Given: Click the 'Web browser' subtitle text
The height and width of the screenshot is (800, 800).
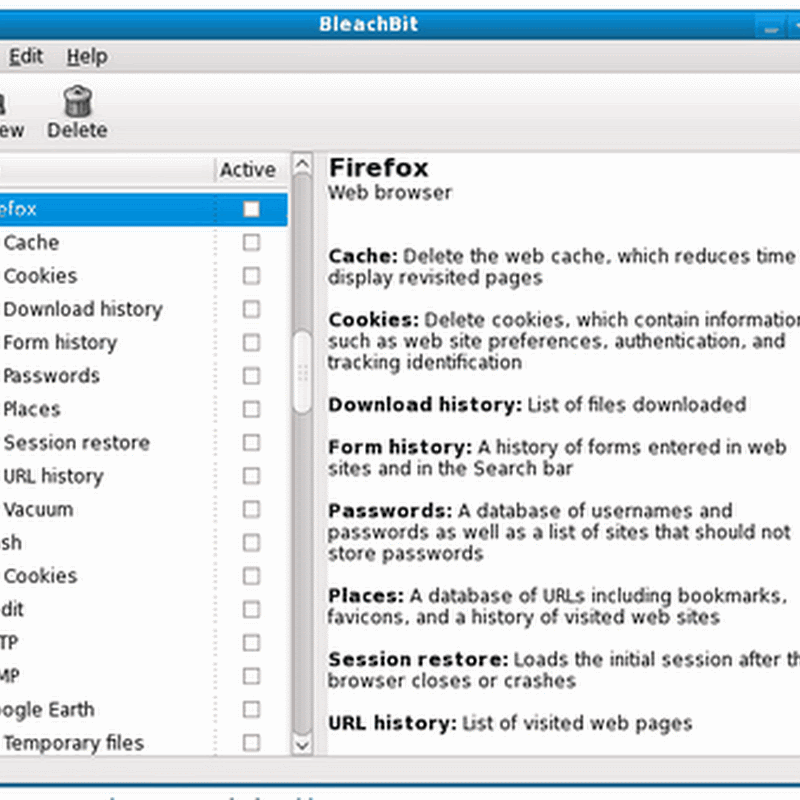Looking at the screenshot, I should 390,192.
